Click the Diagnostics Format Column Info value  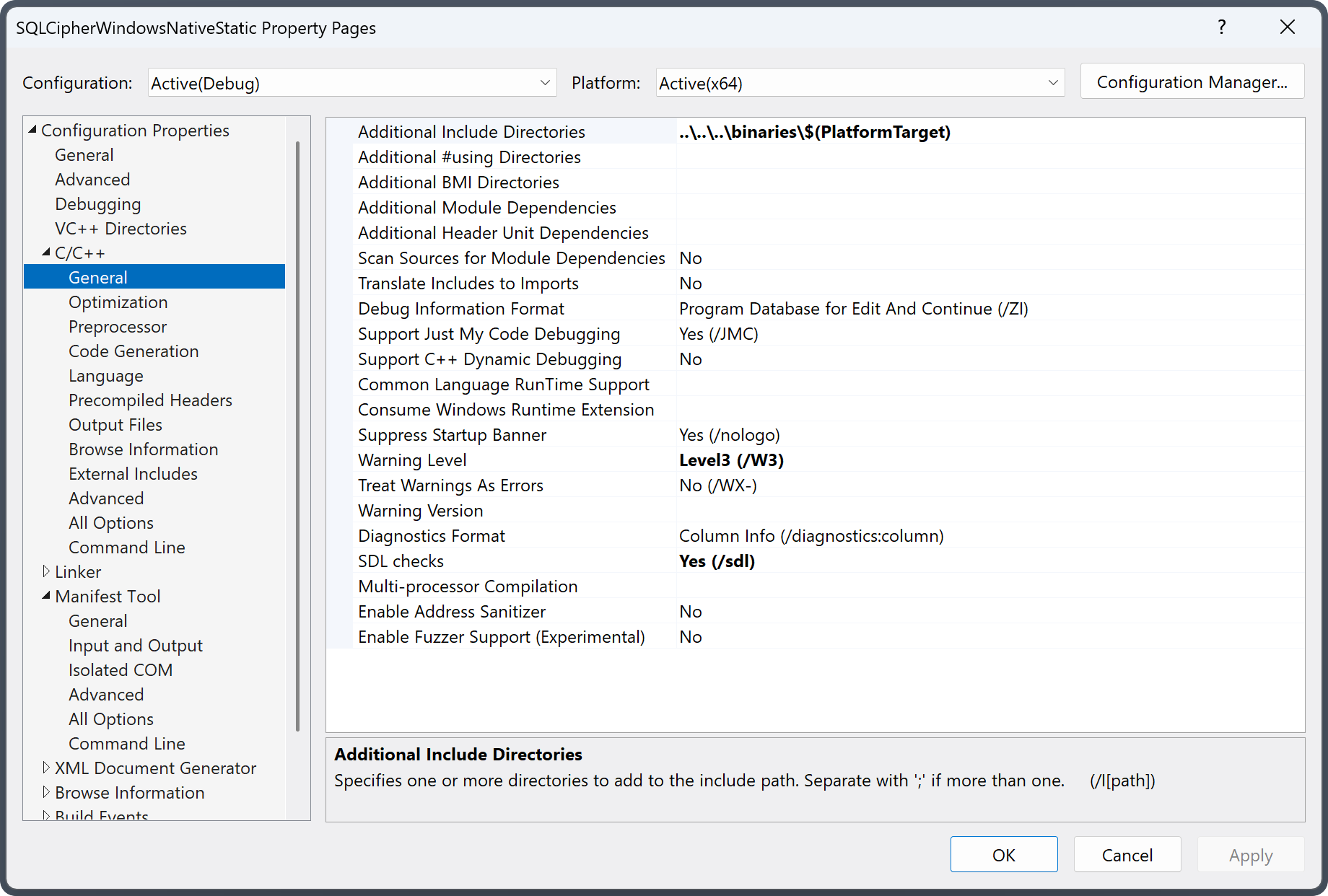click(x=990, y=536)
